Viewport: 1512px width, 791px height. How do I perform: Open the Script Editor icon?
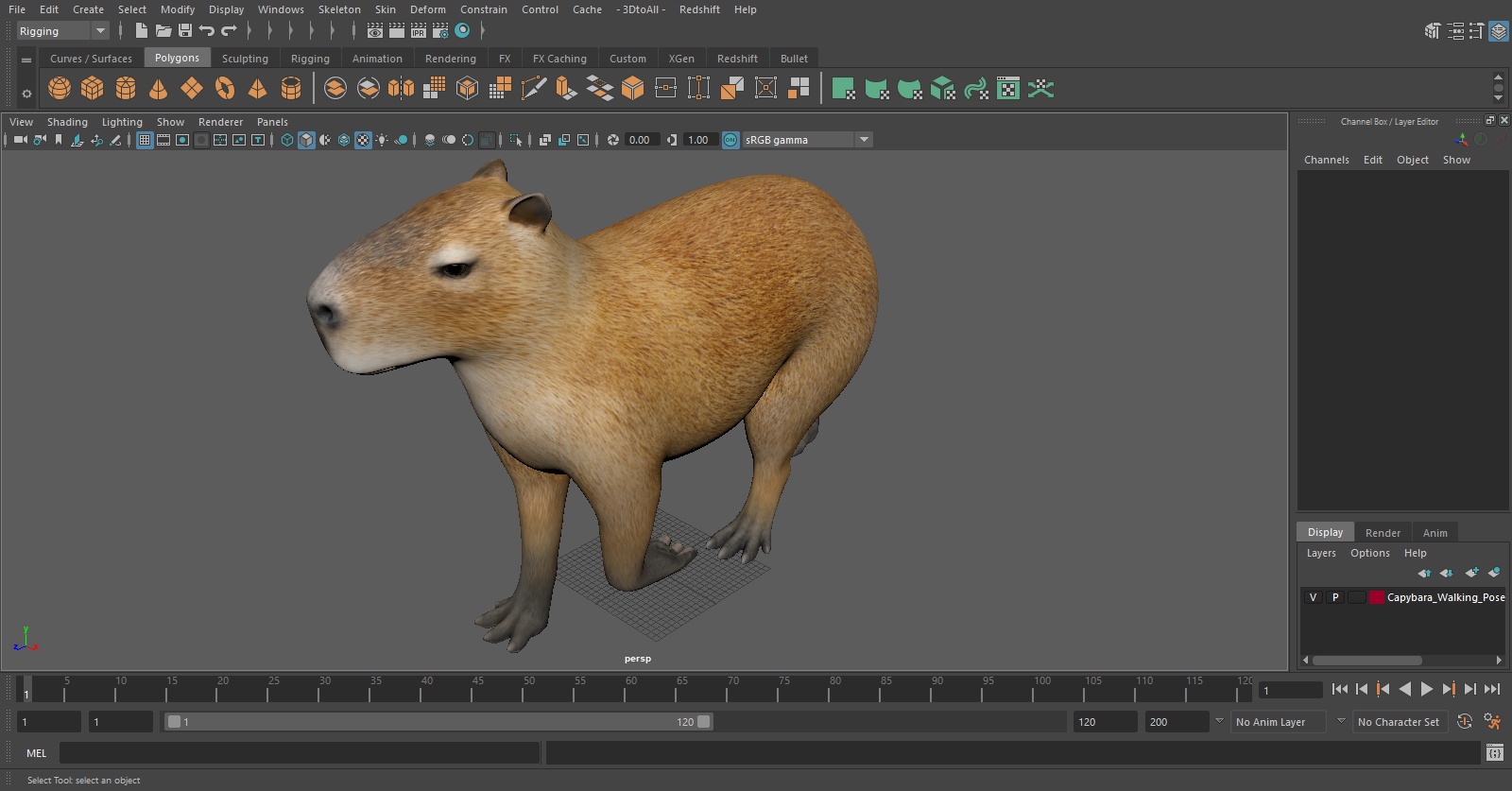(x=1494, y=752)
